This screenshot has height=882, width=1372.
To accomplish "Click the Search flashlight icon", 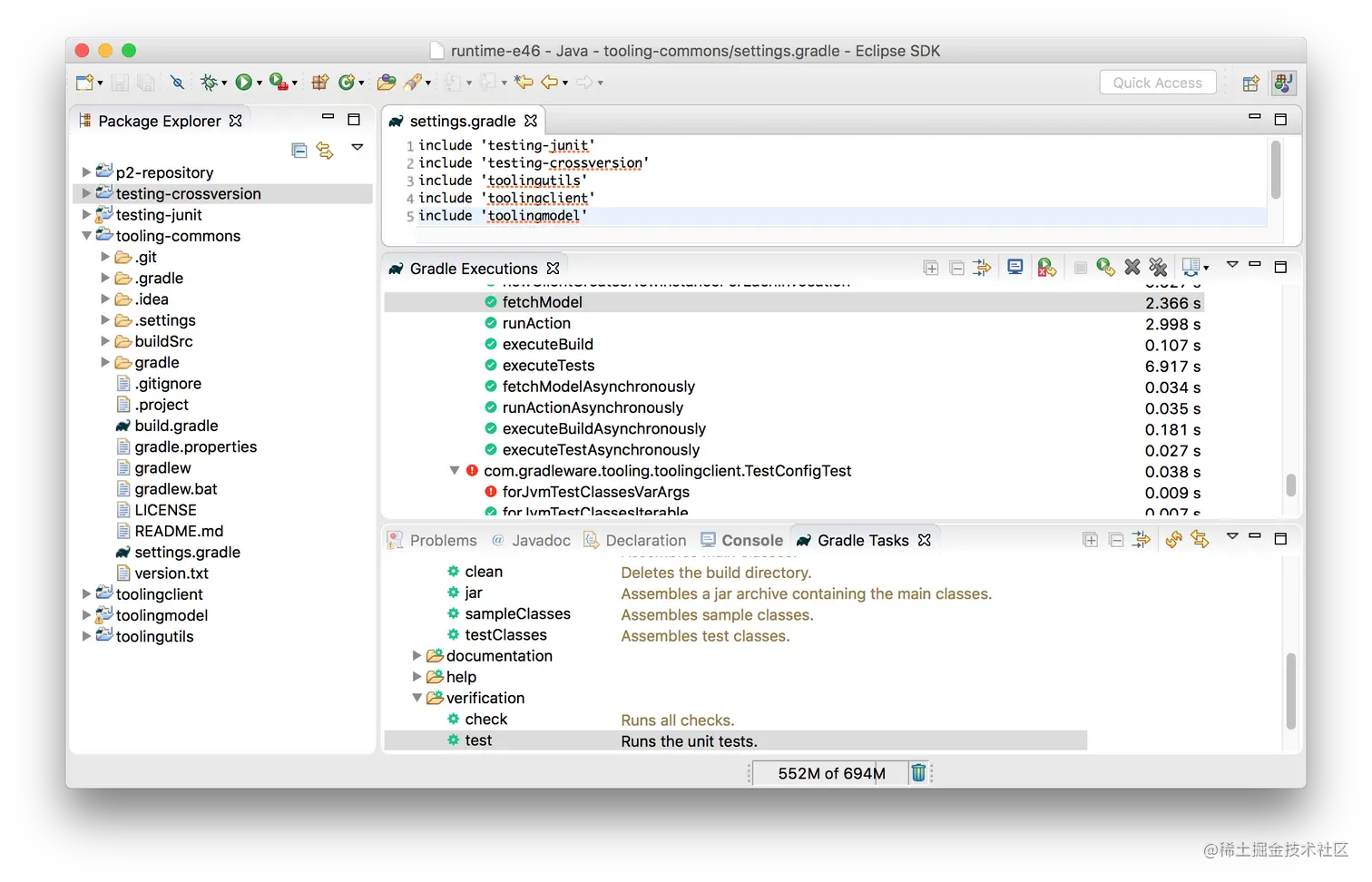I will coord(413,83).
